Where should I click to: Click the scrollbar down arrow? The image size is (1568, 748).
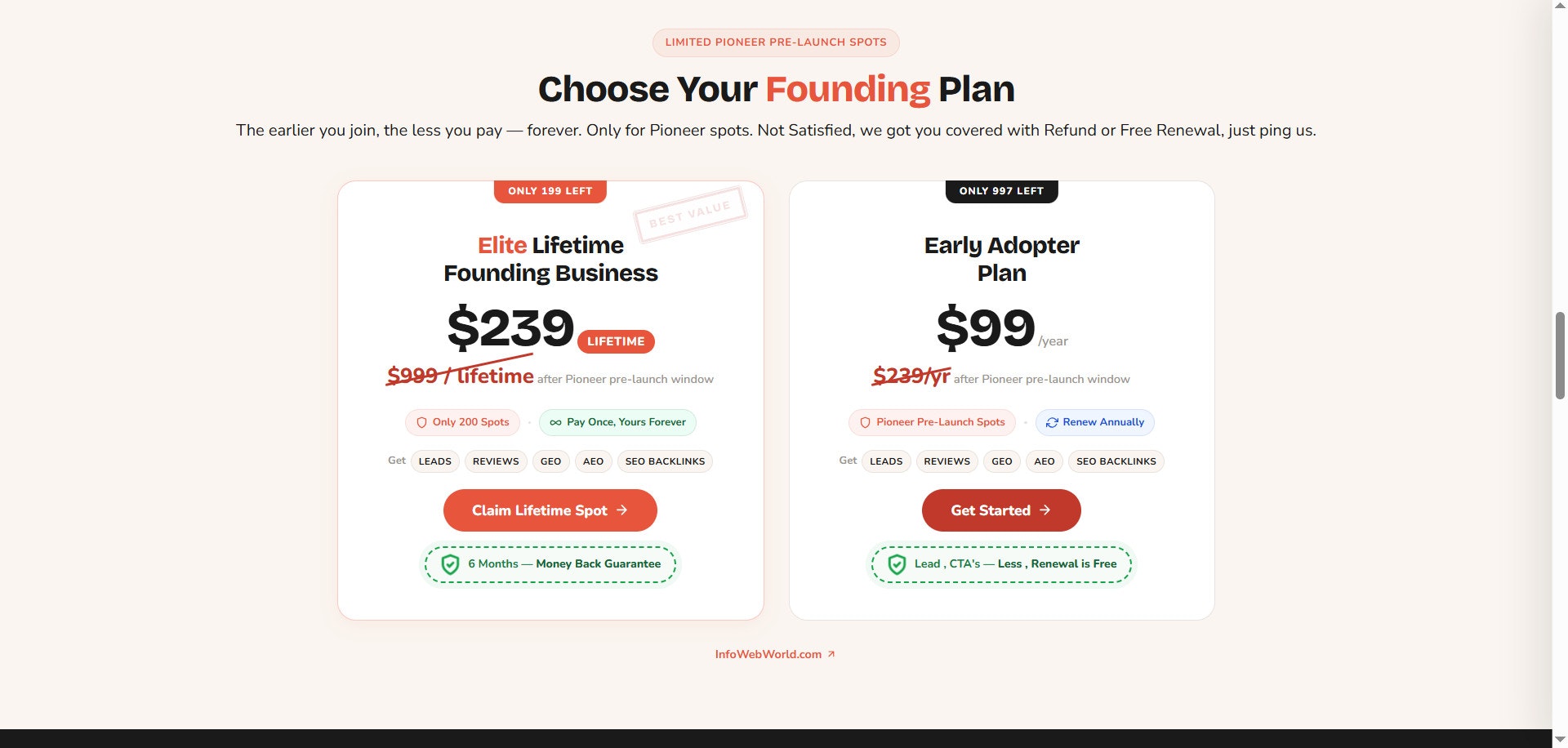pos(1560,740)
